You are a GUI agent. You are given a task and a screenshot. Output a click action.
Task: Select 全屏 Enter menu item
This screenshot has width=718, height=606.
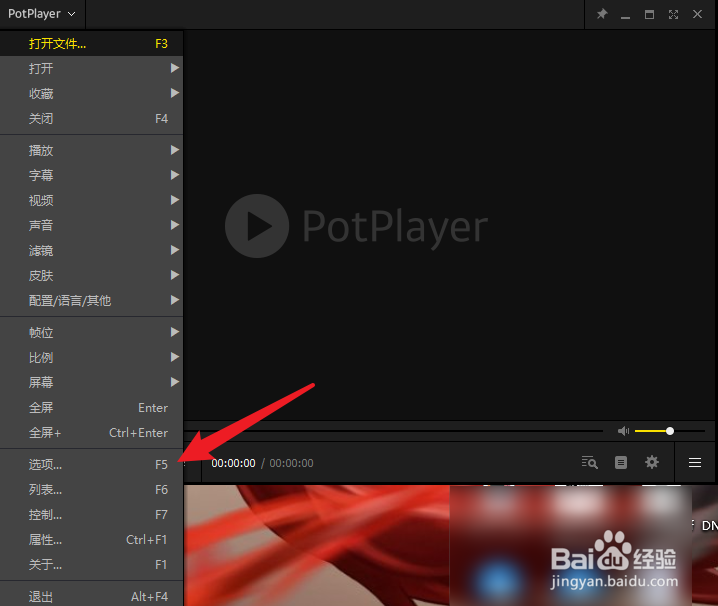(x=92, y=407)
